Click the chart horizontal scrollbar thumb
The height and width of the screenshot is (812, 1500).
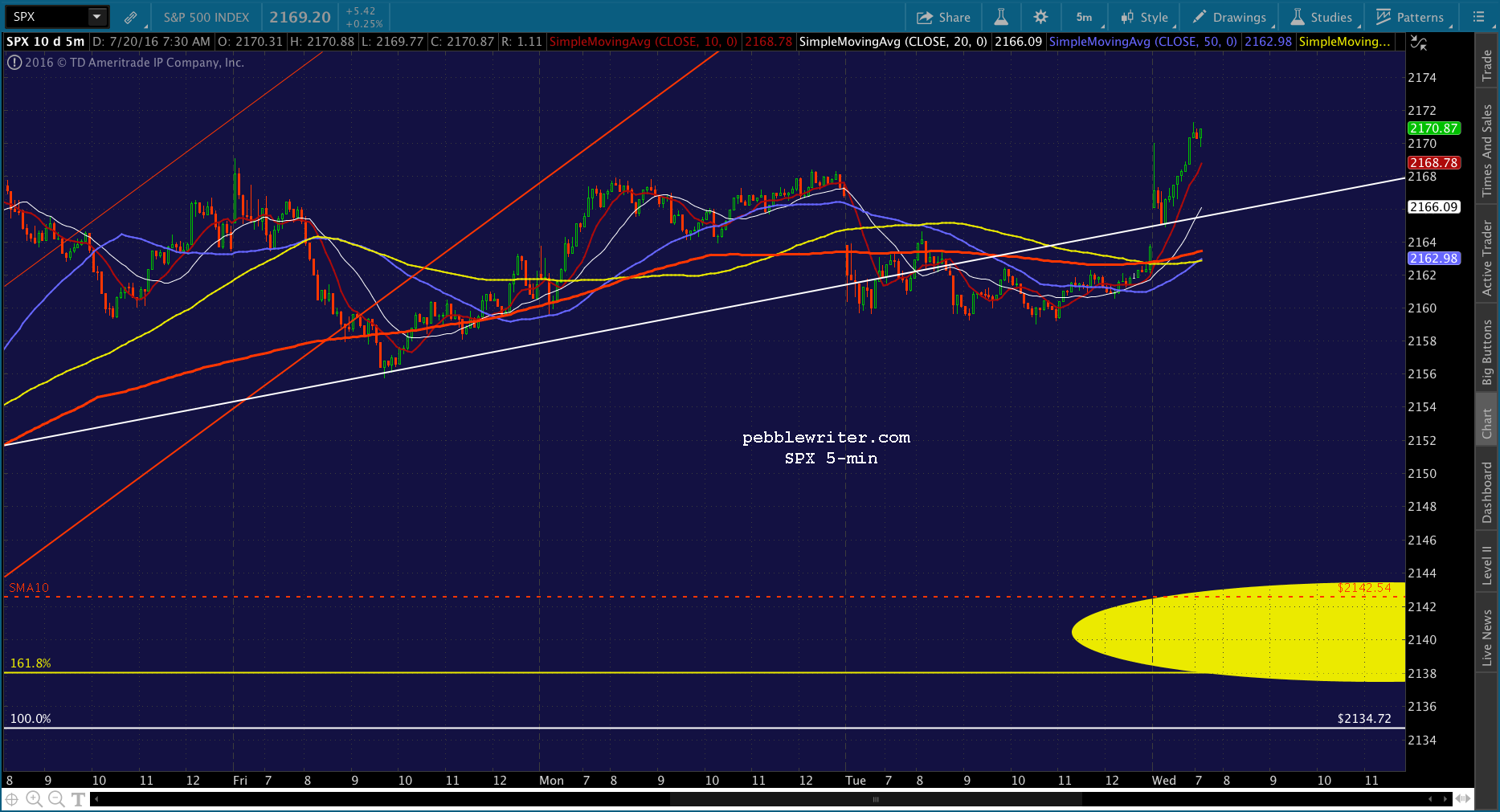(876, 799)
